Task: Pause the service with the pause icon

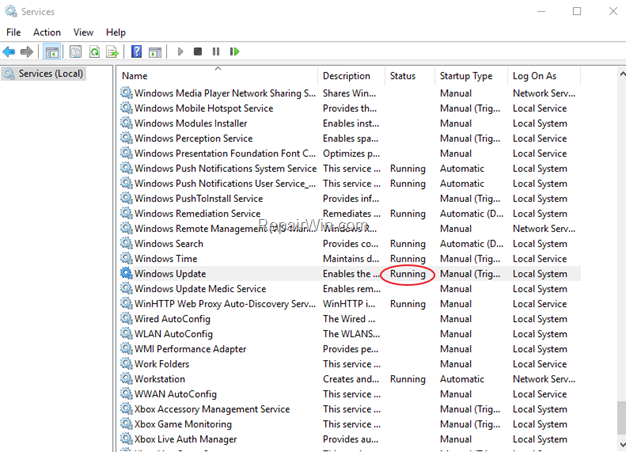Action: click(x=216, y=52)
